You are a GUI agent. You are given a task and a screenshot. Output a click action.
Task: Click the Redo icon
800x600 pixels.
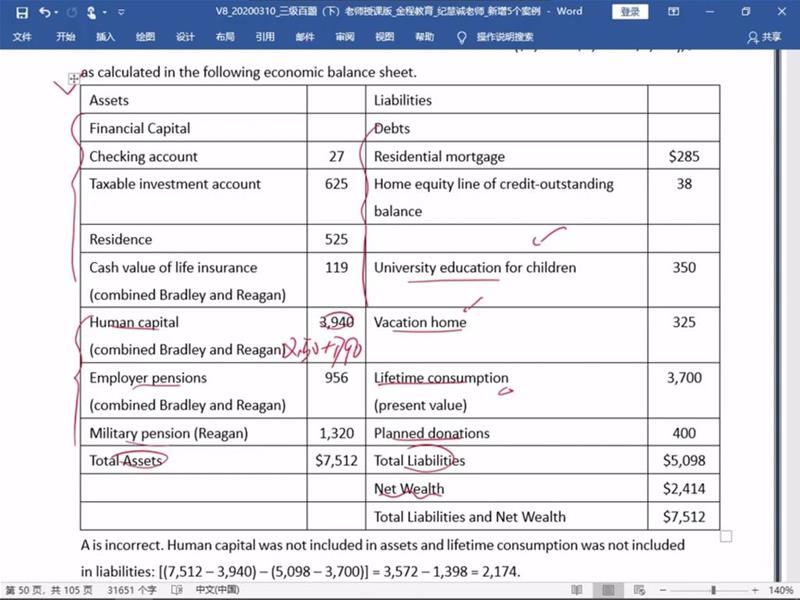[72, 12]
